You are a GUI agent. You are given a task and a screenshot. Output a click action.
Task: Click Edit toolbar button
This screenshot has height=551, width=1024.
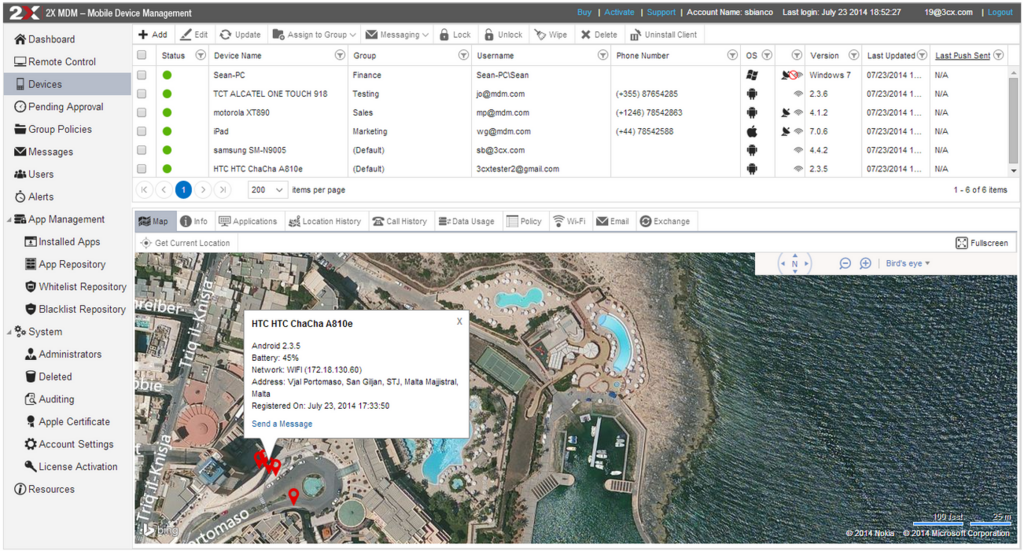click(x=194, y=35)
